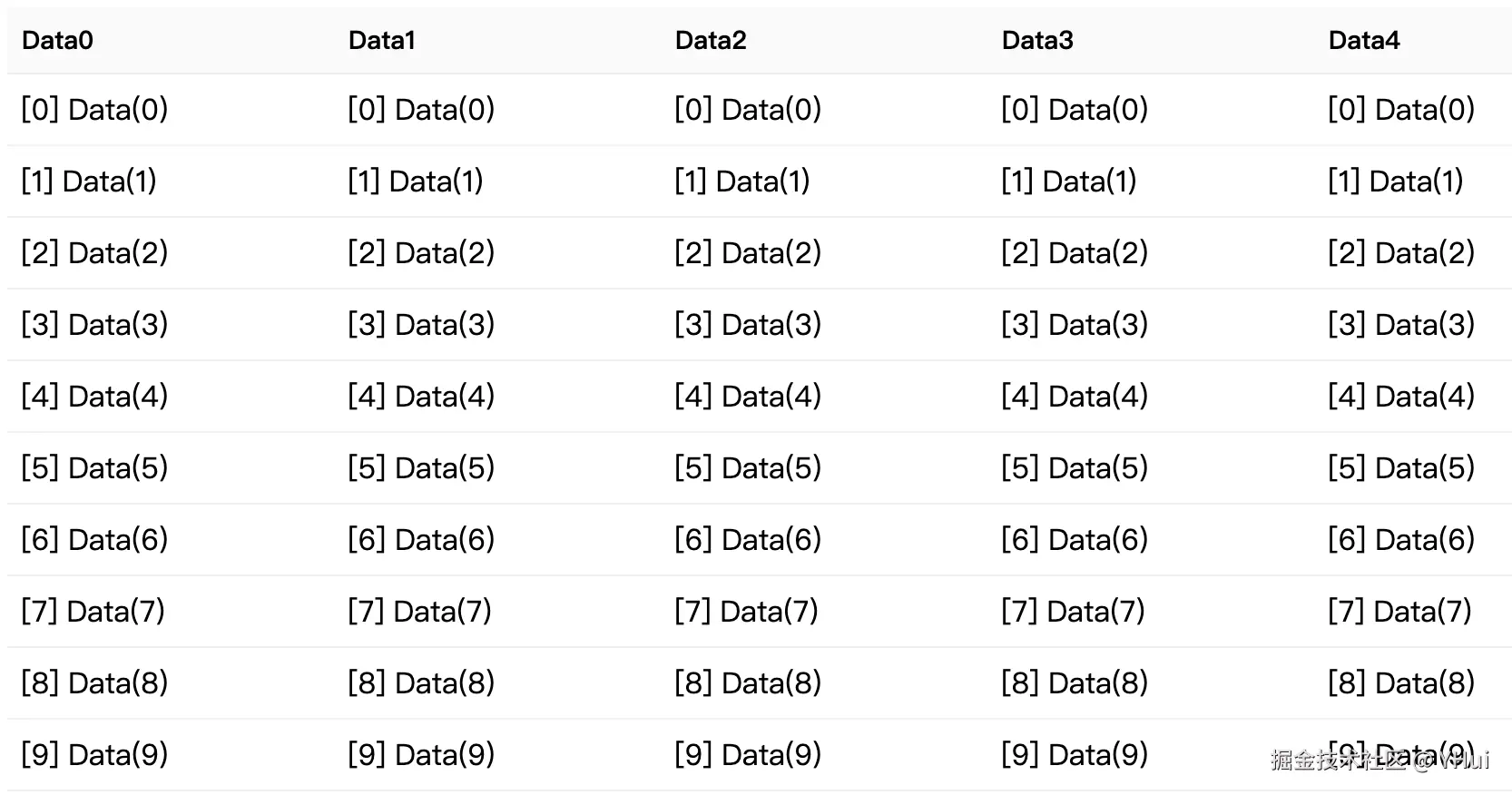The width and height of the screenshot is (1512, 795).
Task: Click the Data1 column header
Action: [382, 40]
